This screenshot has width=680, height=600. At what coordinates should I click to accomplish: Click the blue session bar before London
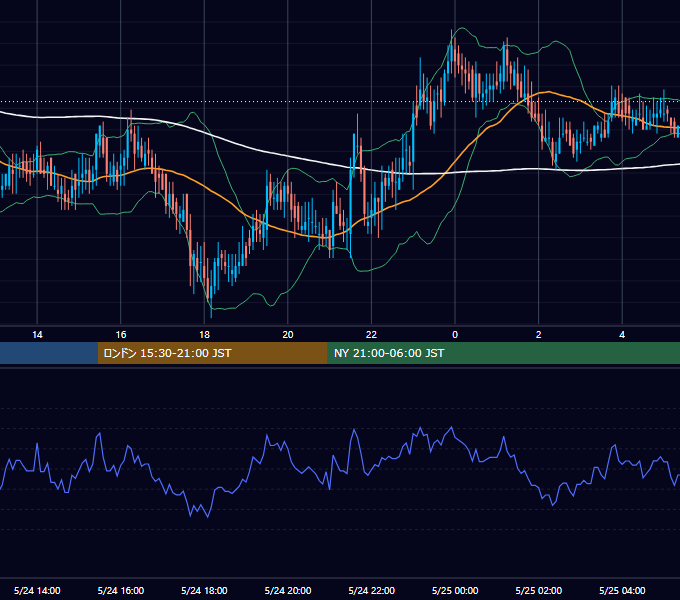[x=49, y=353]
